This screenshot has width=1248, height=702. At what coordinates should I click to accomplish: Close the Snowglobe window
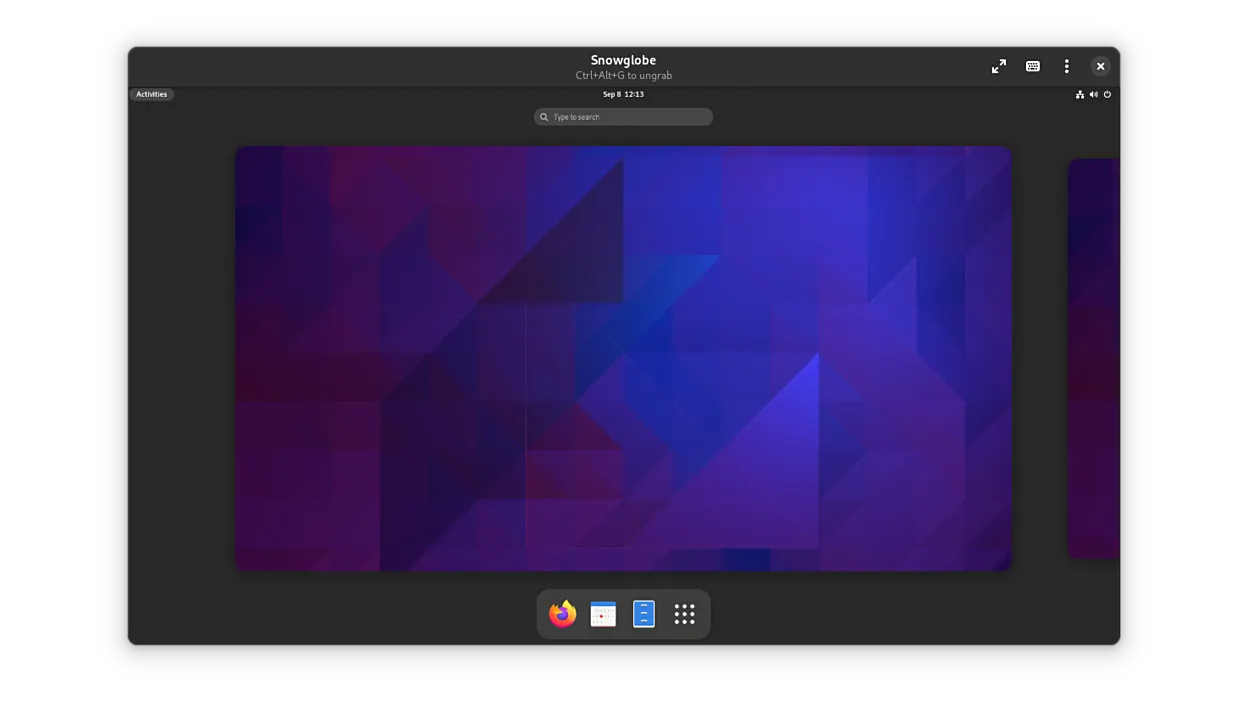tap(1100, 66)
